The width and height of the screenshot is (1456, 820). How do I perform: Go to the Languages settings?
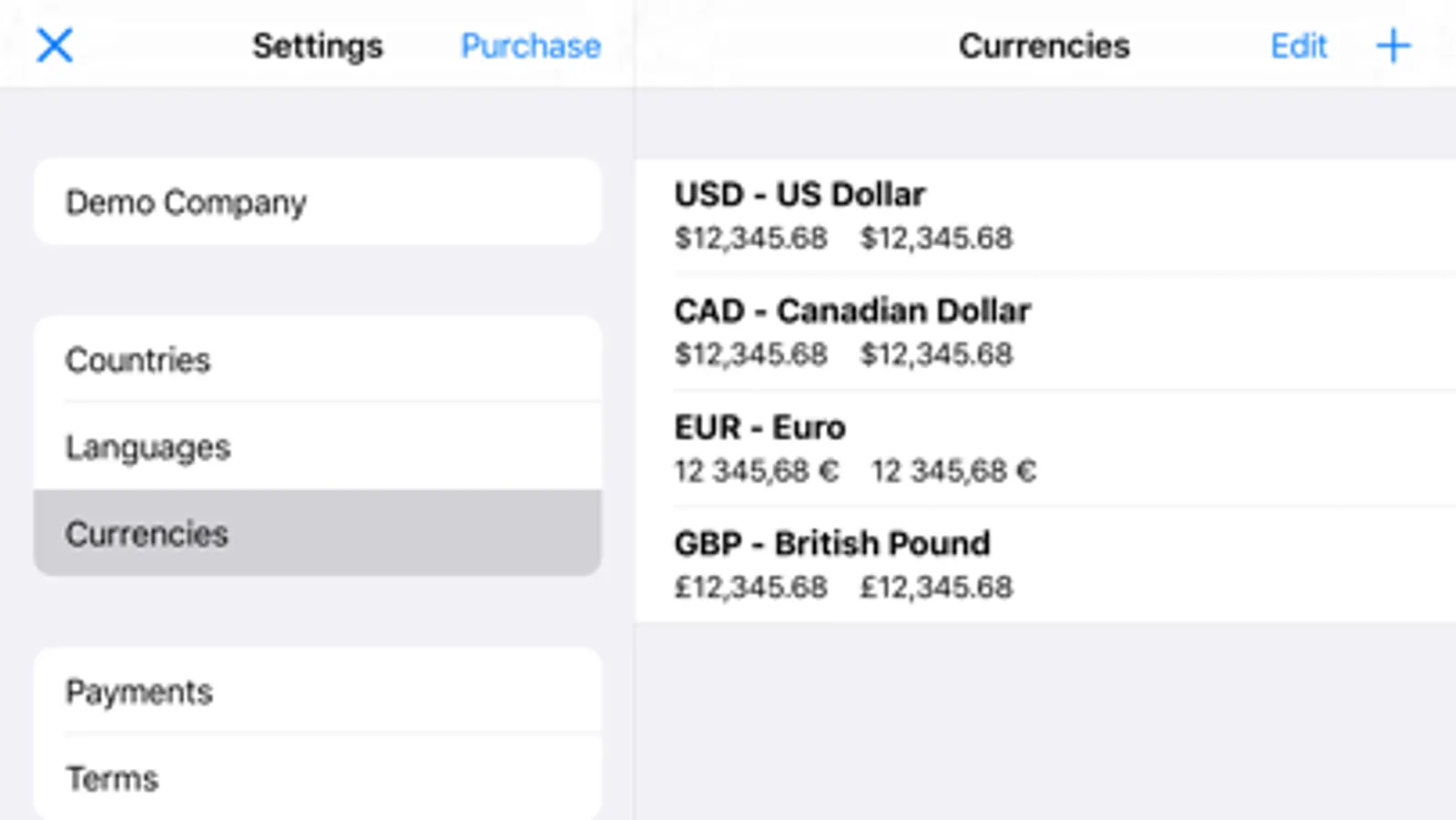pyautogui.click(x=317, y=446)
